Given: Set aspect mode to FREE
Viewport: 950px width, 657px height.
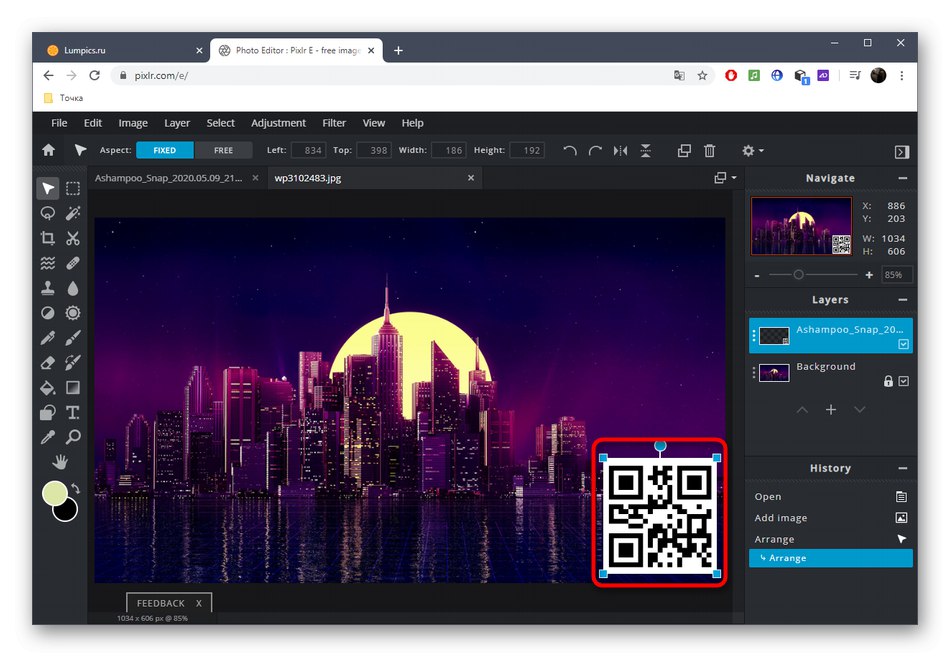Looking at the screenshot, I should pos(224,150).
